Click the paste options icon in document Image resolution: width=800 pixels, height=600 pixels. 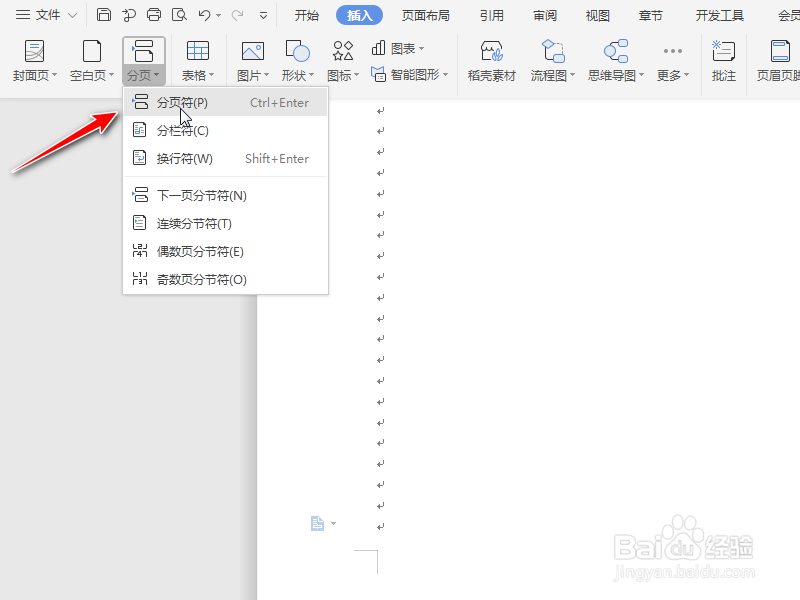click(317, 523)
